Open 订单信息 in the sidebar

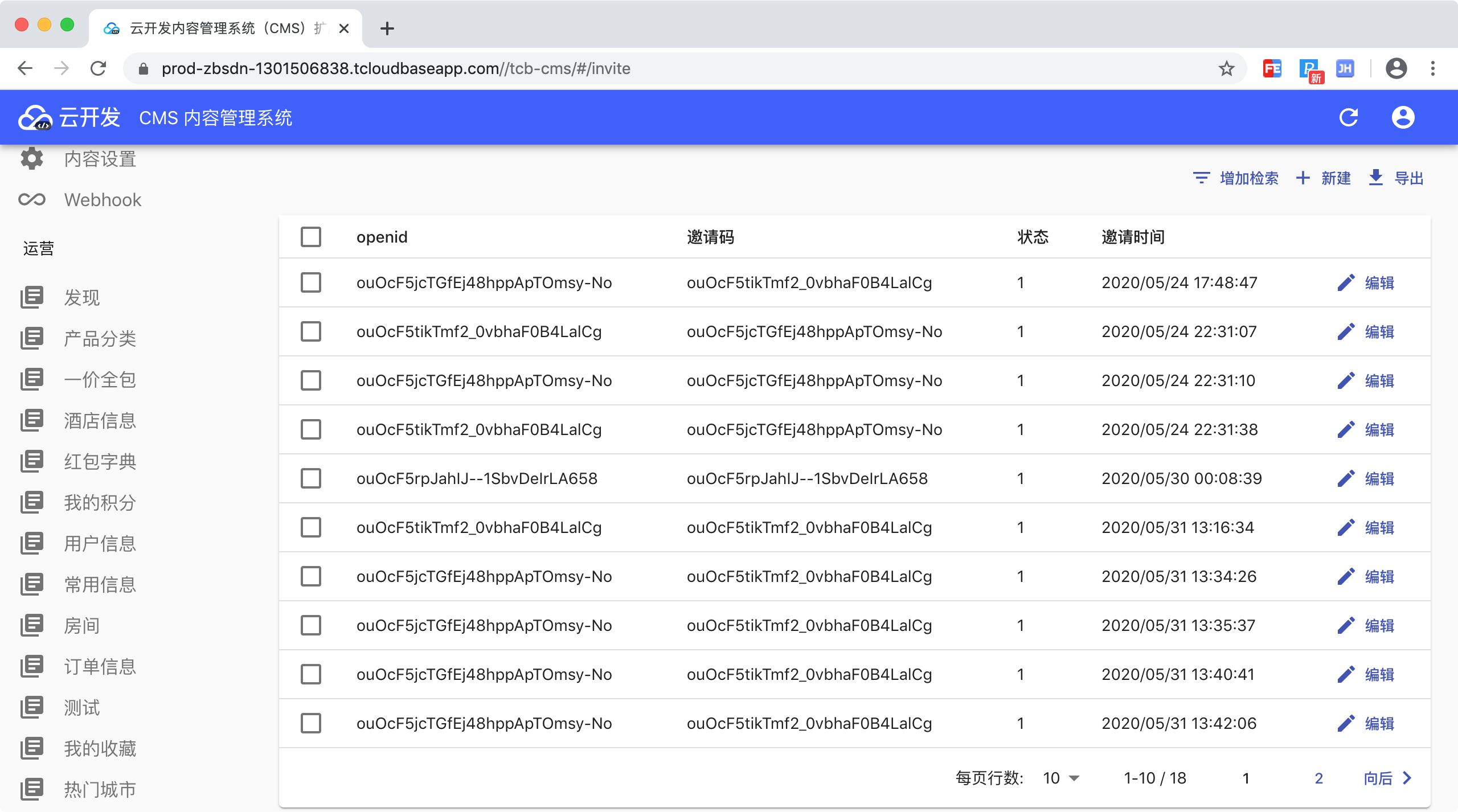[100, 666]
